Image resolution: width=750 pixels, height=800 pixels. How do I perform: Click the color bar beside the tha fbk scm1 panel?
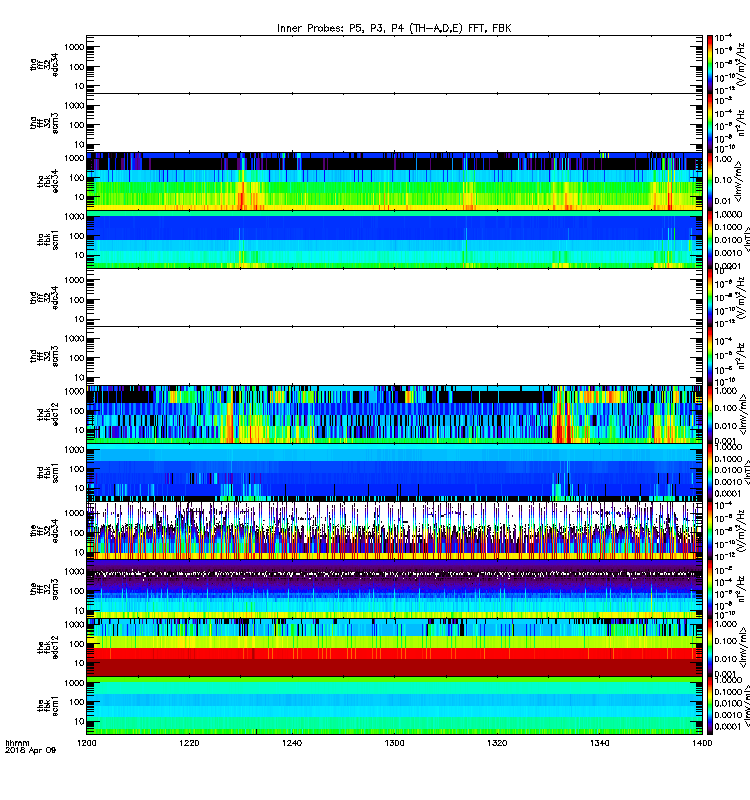[710, 240]
